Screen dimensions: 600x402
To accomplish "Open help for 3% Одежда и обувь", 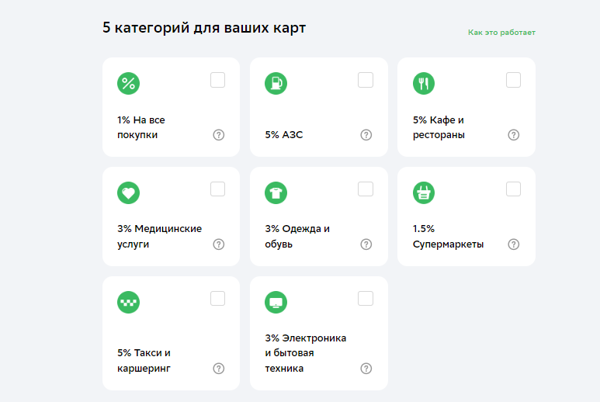I will 366,244.
